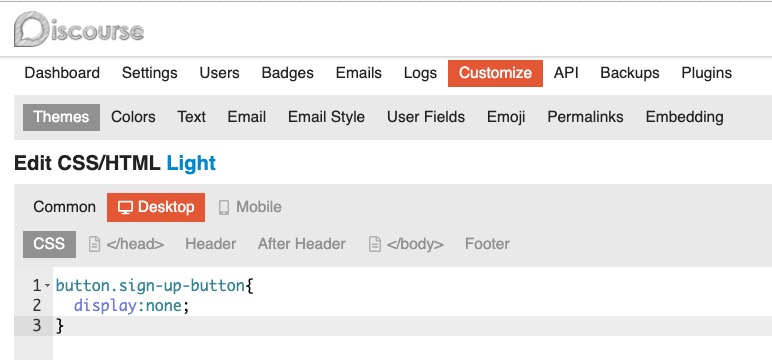This screenshot has width=772, height=360.
Task: Open the Colors sub-tab
Action: click(133, 117)
